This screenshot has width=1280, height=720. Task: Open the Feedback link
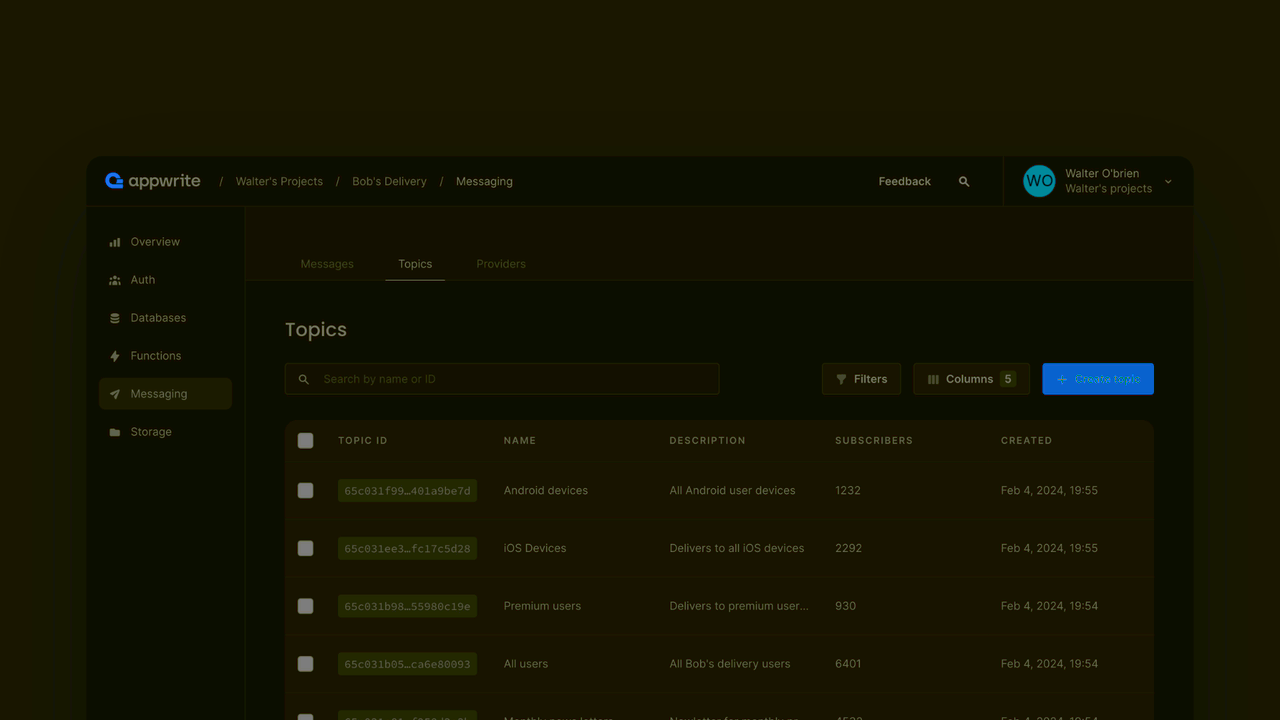pyautogui.click(x=904, y=182)
